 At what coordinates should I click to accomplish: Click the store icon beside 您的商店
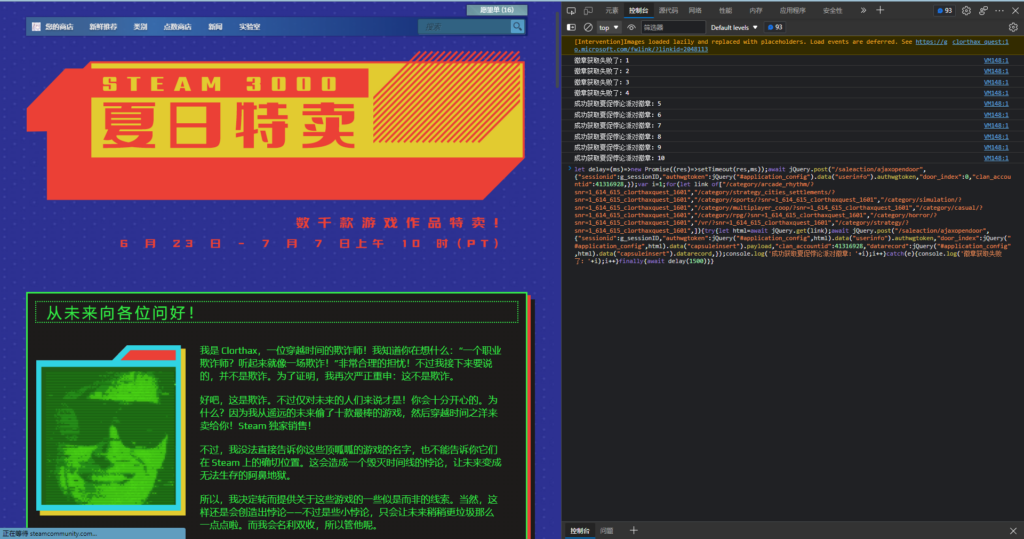[x=36, y=27]
